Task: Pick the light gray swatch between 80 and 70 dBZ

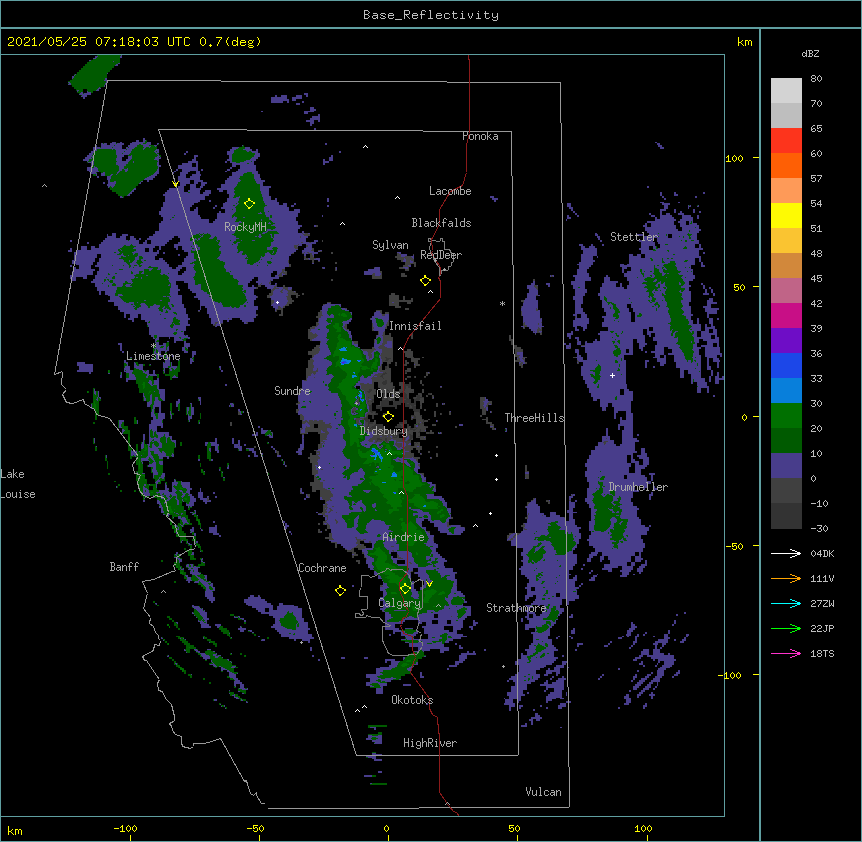Action: (786, 91)
